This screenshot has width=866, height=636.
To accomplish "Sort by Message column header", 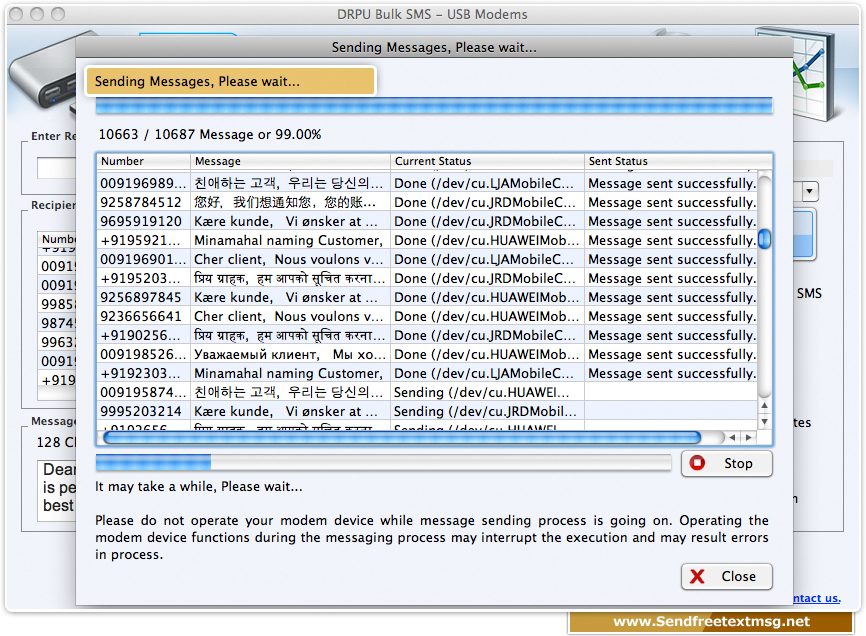I will click(290, 161).
